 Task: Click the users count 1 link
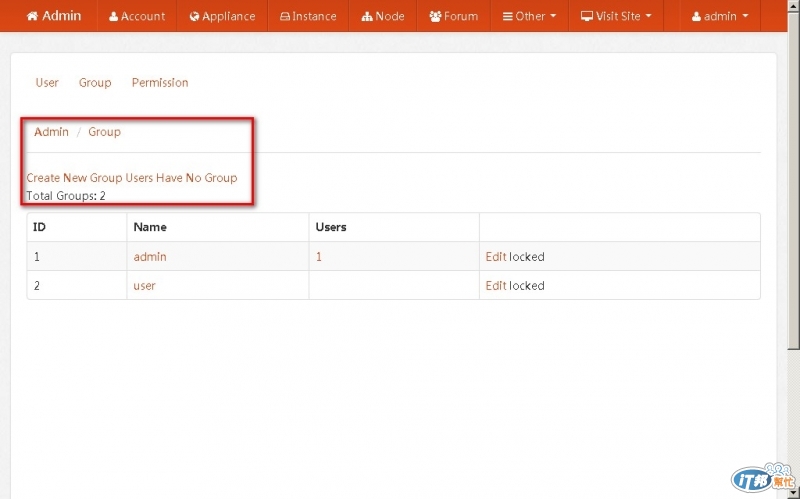[319, 257]
